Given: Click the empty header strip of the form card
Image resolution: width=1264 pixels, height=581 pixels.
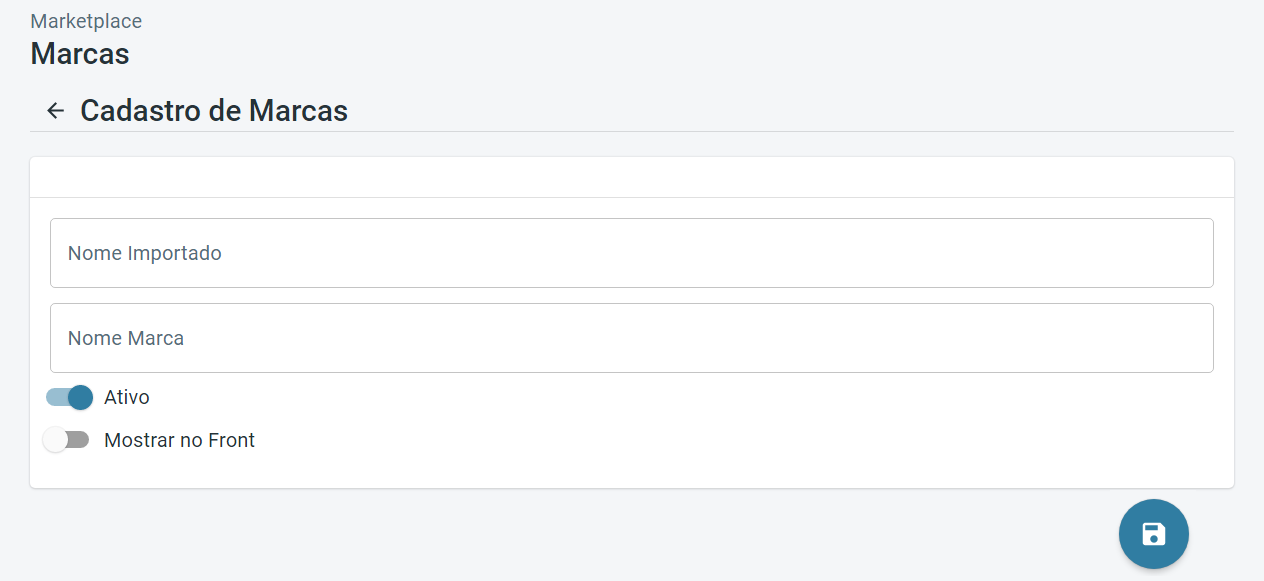Looking at the screenshot, I should (631, 177).
